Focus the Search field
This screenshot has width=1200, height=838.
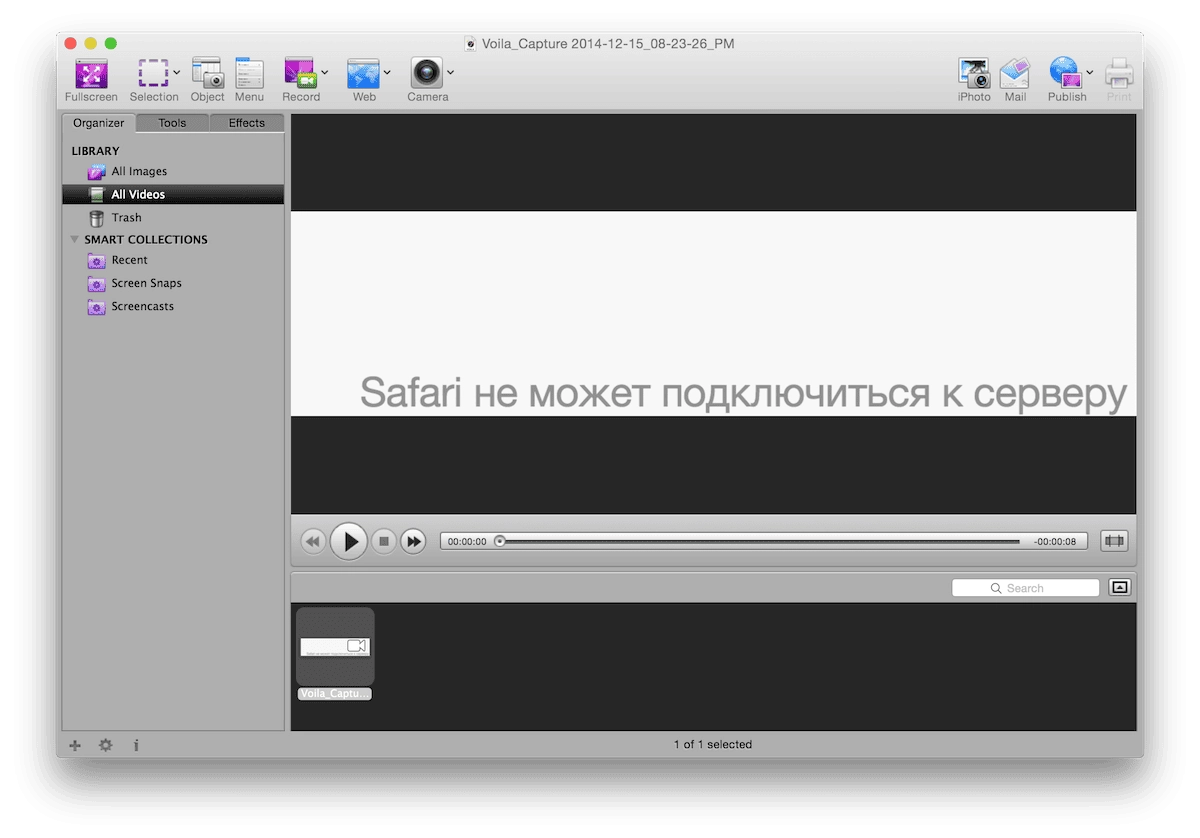[x=1025, y=588]
